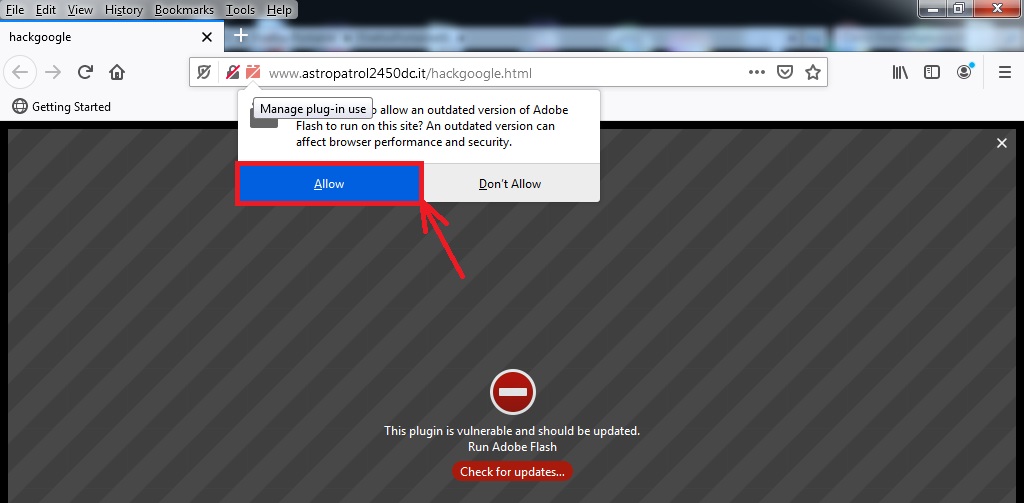Click the address bar URL field
The width and height of the screenshot is (1024, 503).
coord(506,73)
